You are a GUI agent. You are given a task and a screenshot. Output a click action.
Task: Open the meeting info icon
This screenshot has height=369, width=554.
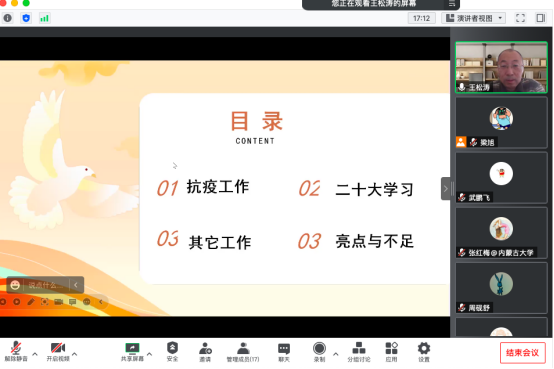7,18
